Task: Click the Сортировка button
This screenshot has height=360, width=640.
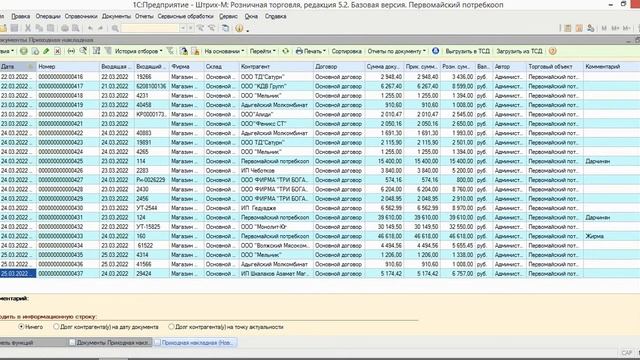Action: pyautogui.click(x=346, y=51)
